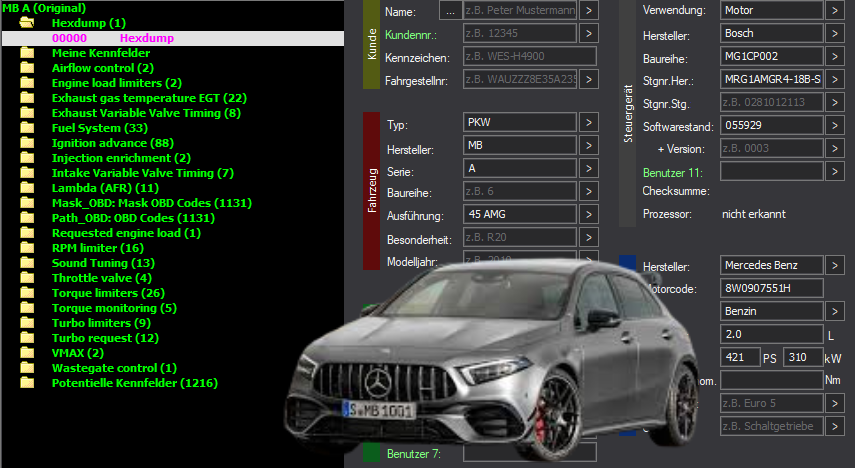Image resolution: width=855 pixels, height=468 pixels.
Task: Click folder icon beside Exhaust Variable Valve Timing
Action: click(x=27, y=113)
